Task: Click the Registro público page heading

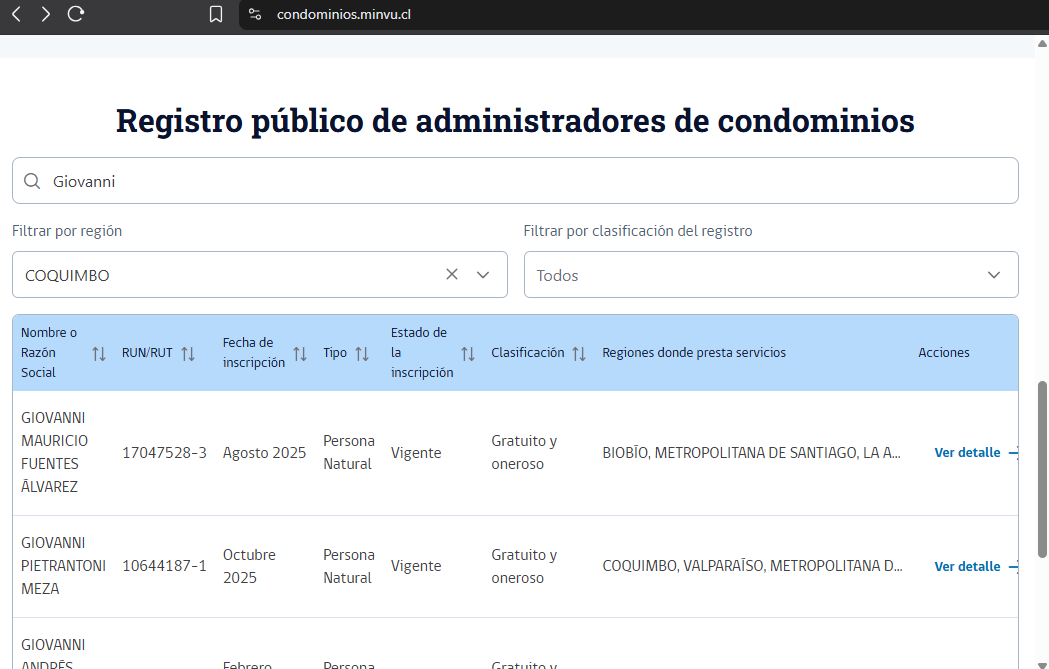Action: pos(515,121)
